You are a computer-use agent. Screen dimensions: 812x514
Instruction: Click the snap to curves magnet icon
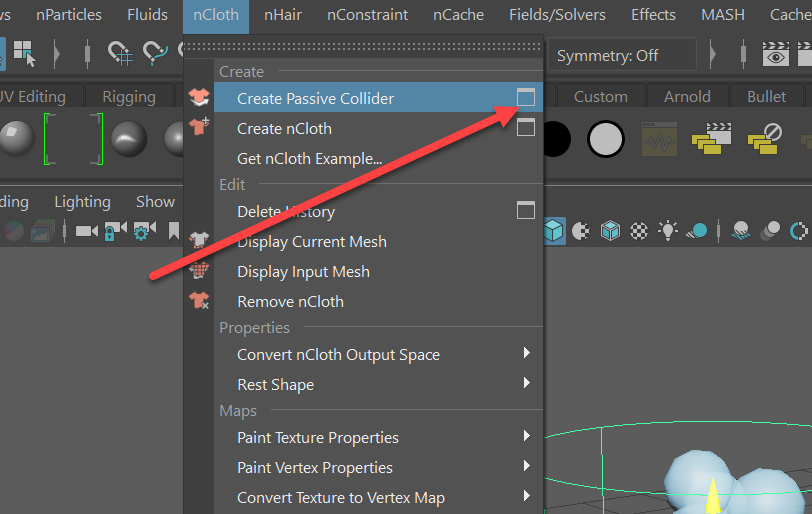click(x=155, y=53)
